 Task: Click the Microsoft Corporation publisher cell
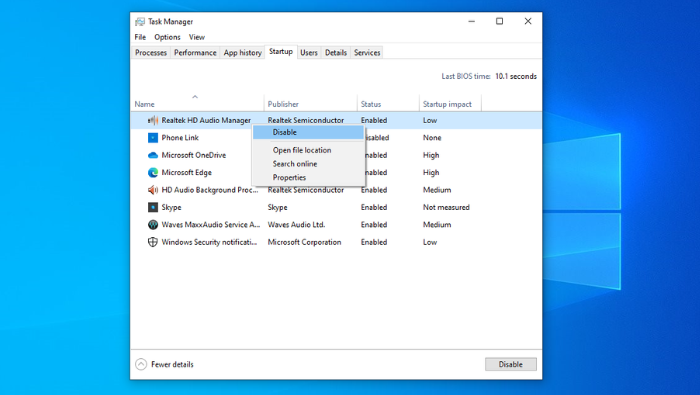click(x=304, y=242)
